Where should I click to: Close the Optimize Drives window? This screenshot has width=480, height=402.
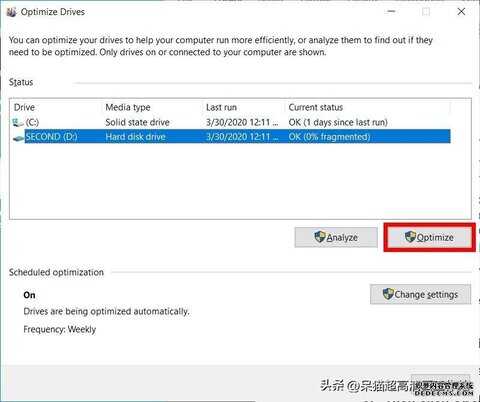pos(461,12)
